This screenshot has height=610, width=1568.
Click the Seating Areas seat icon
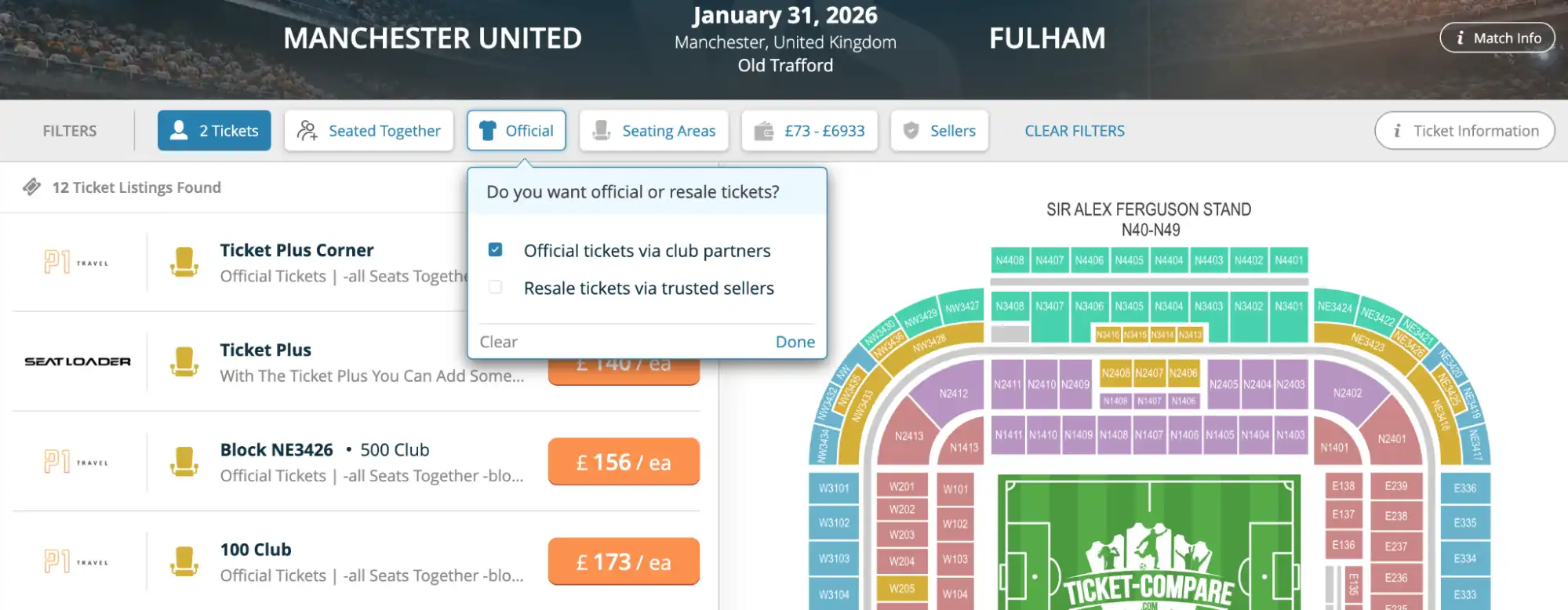click(x=601, y=130)
